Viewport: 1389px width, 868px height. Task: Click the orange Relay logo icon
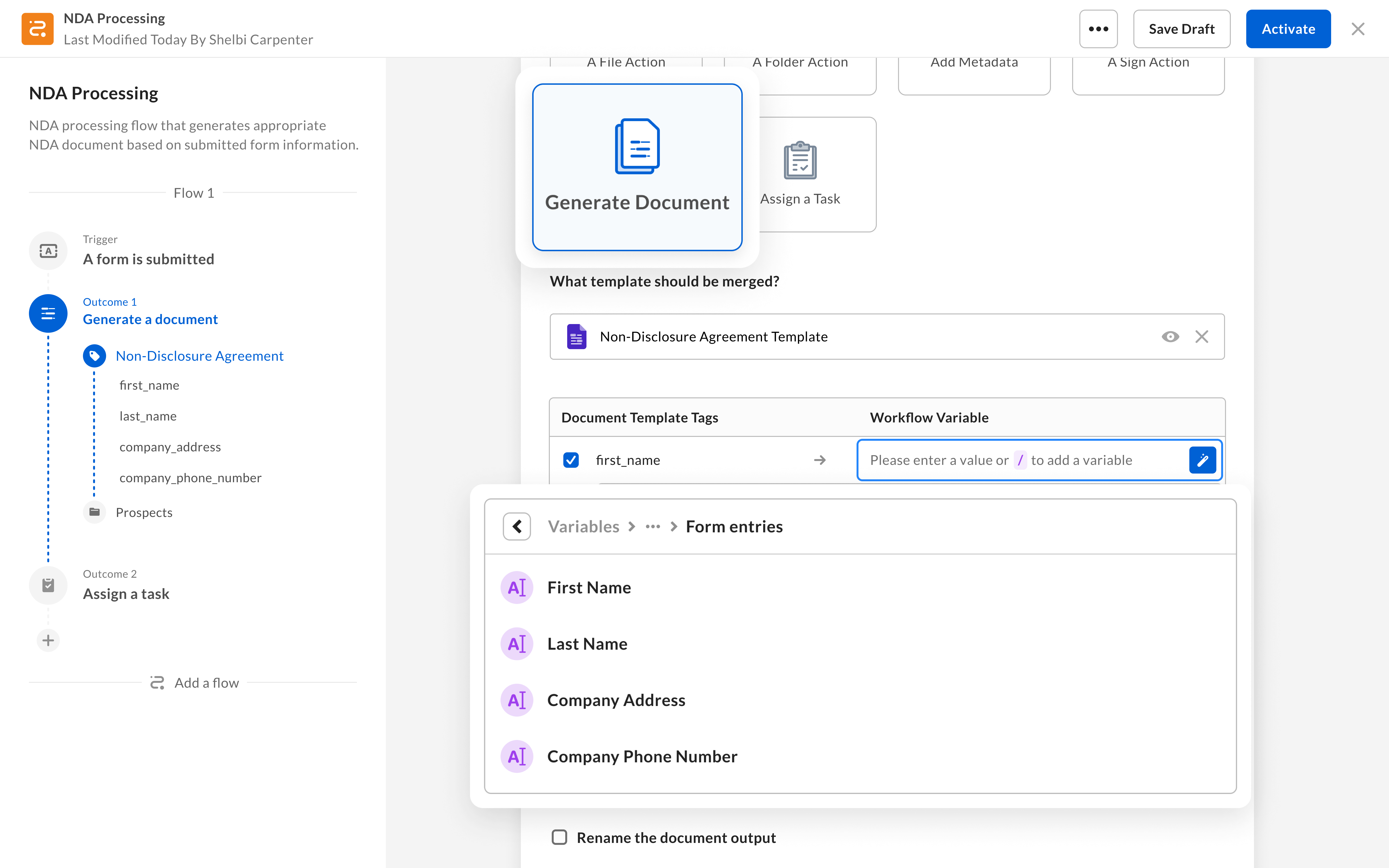point(37,29)
